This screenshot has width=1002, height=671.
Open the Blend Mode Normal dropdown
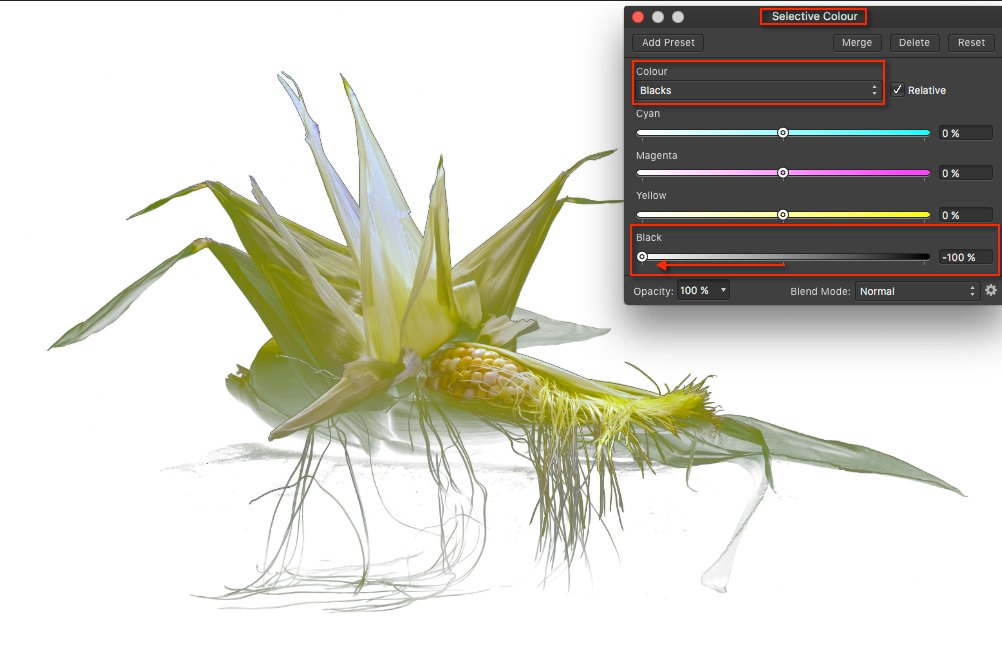[x=917, y=291]
